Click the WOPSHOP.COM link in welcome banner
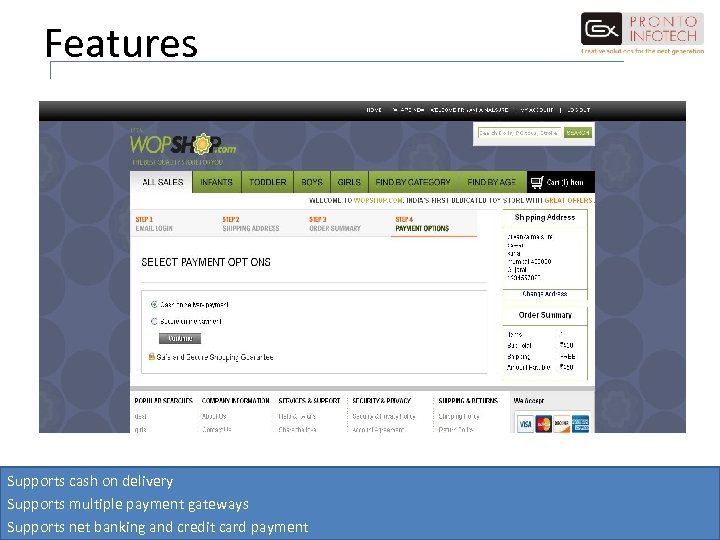 coord(378,200)
